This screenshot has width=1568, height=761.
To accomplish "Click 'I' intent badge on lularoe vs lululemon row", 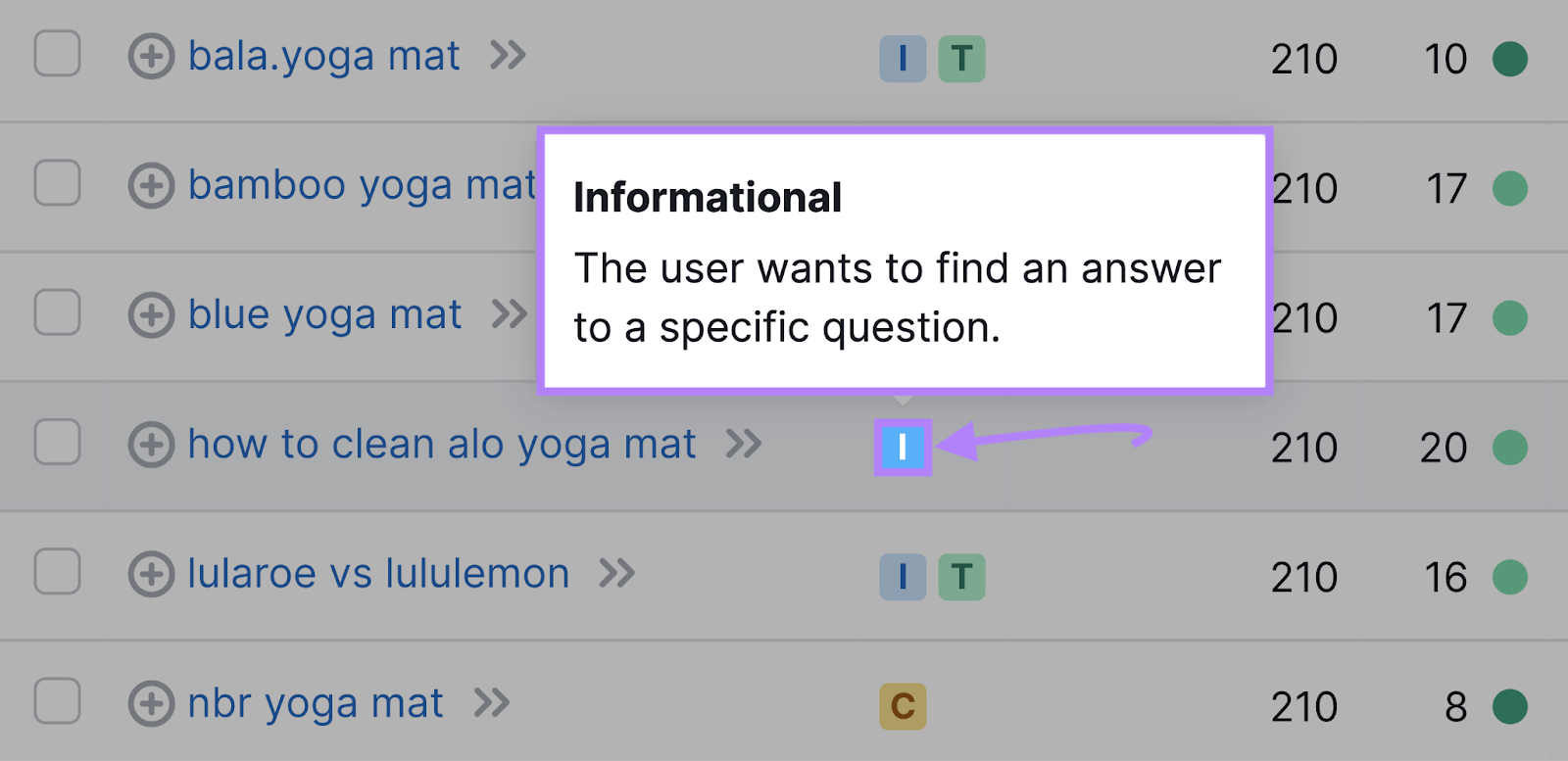I will [903, 577].
